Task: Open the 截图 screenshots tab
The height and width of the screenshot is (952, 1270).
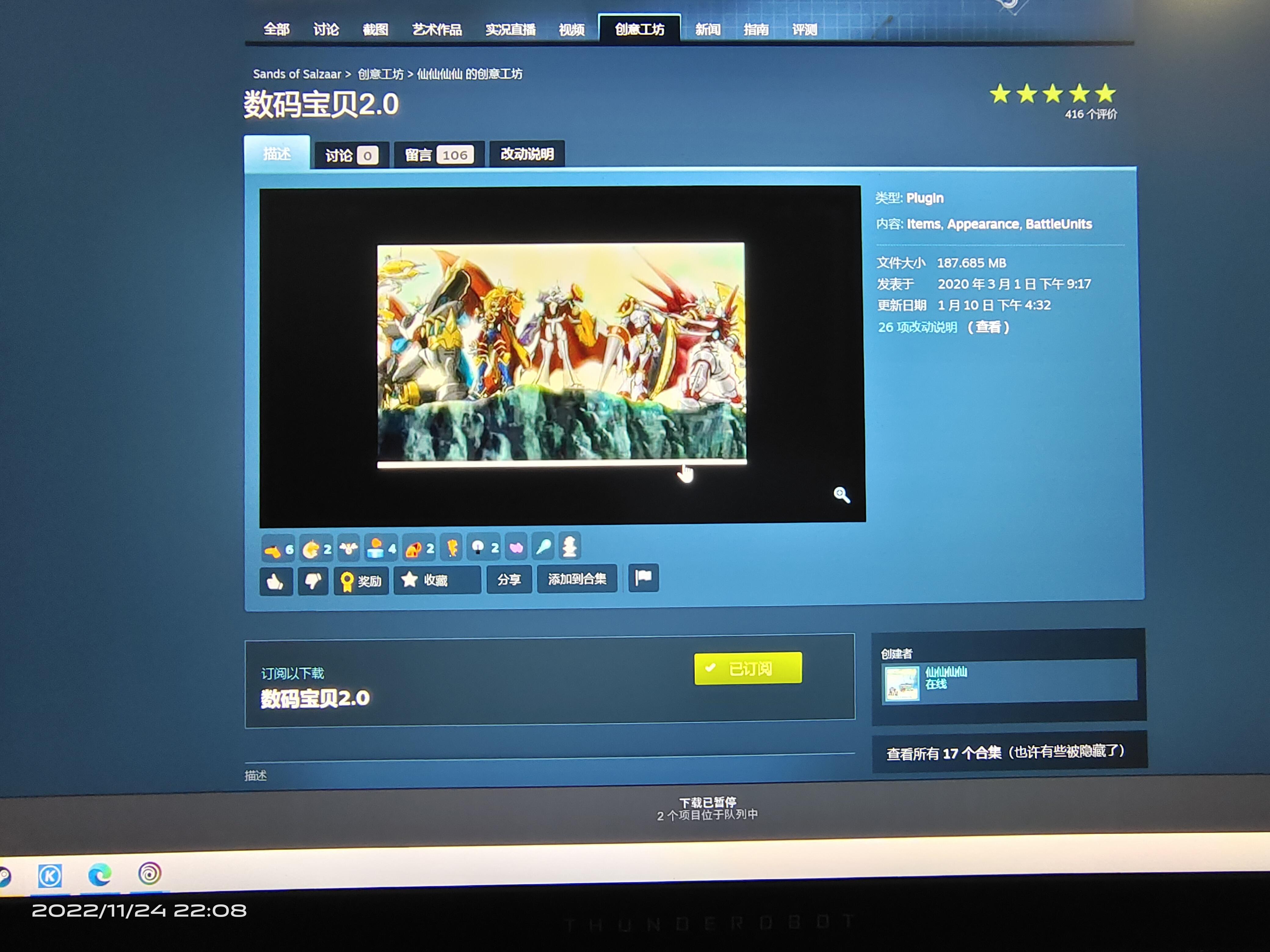Action: [x=376, y=29]
